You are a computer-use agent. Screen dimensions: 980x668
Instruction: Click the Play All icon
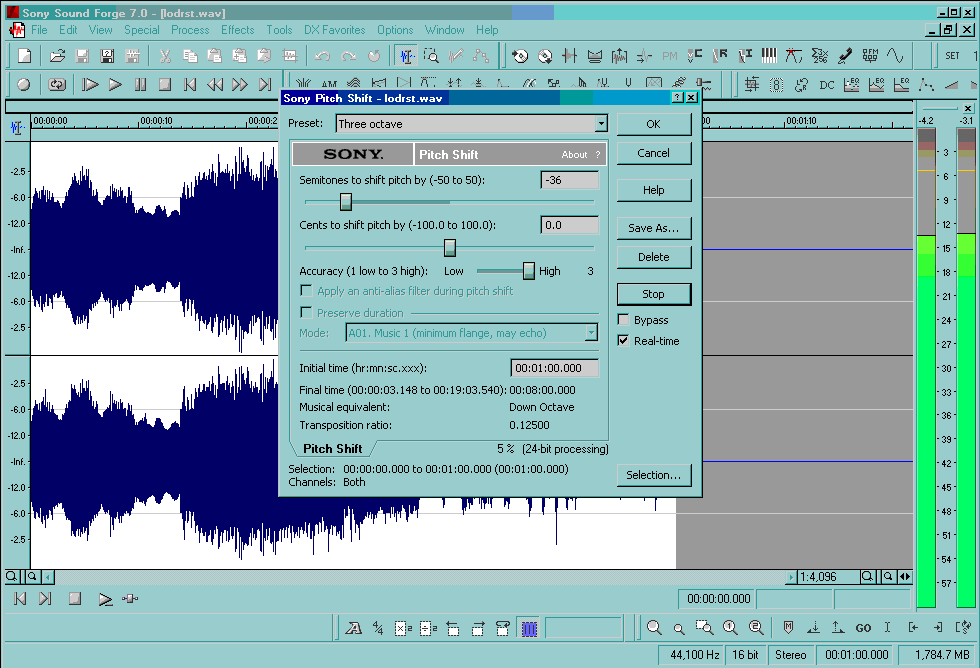90,84
